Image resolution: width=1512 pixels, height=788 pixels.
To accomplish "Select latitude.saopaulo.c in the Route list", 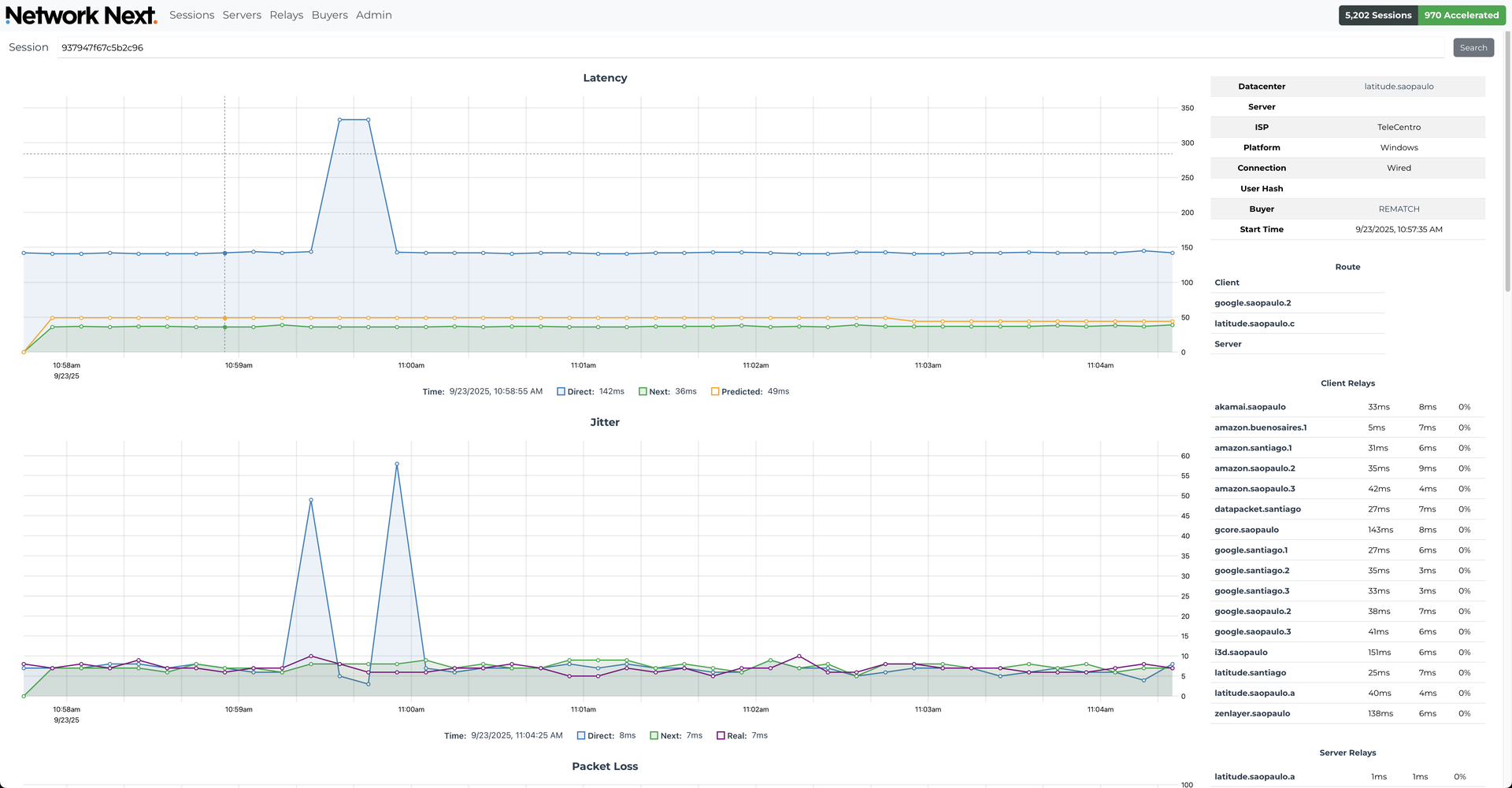I will (1254, 324).
